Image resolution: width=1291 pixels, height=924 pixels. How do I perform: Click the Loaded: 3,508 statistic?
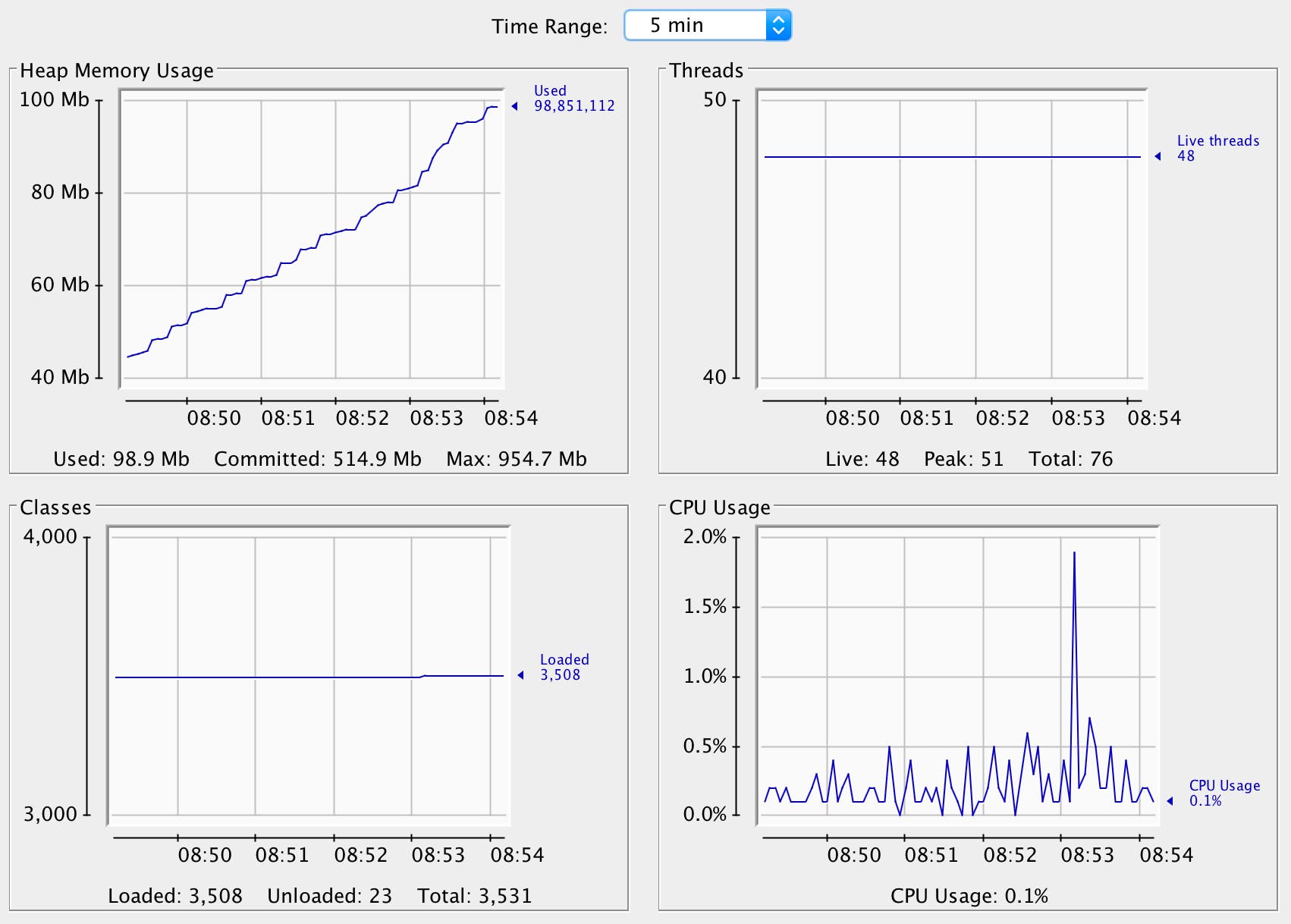[175, 896]
